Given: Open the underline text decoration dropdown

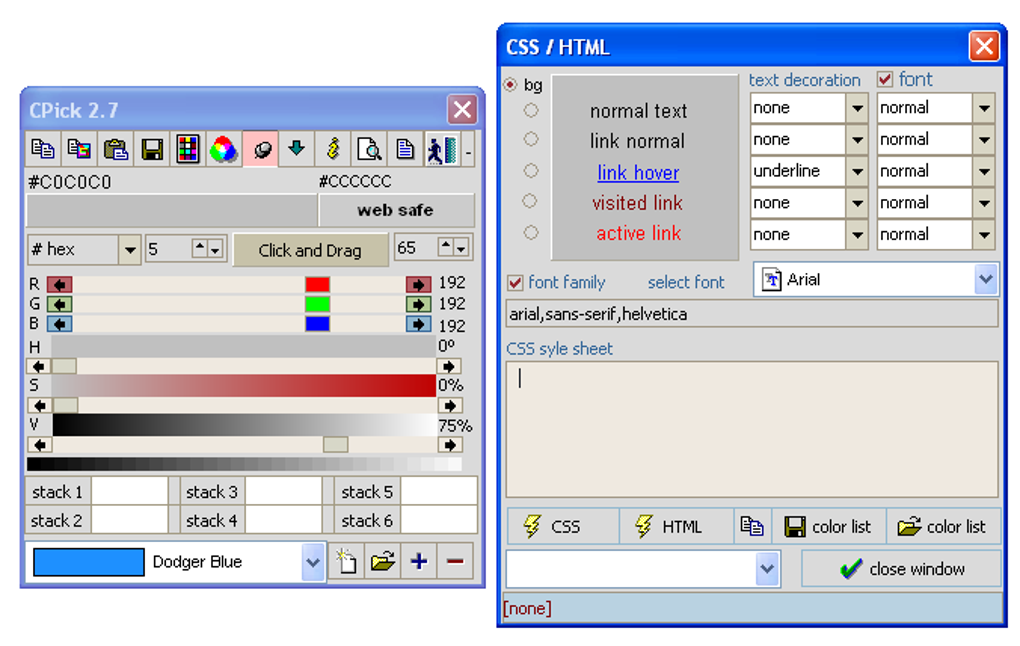Looking at the screenshot, I should [x=857, y=171].
